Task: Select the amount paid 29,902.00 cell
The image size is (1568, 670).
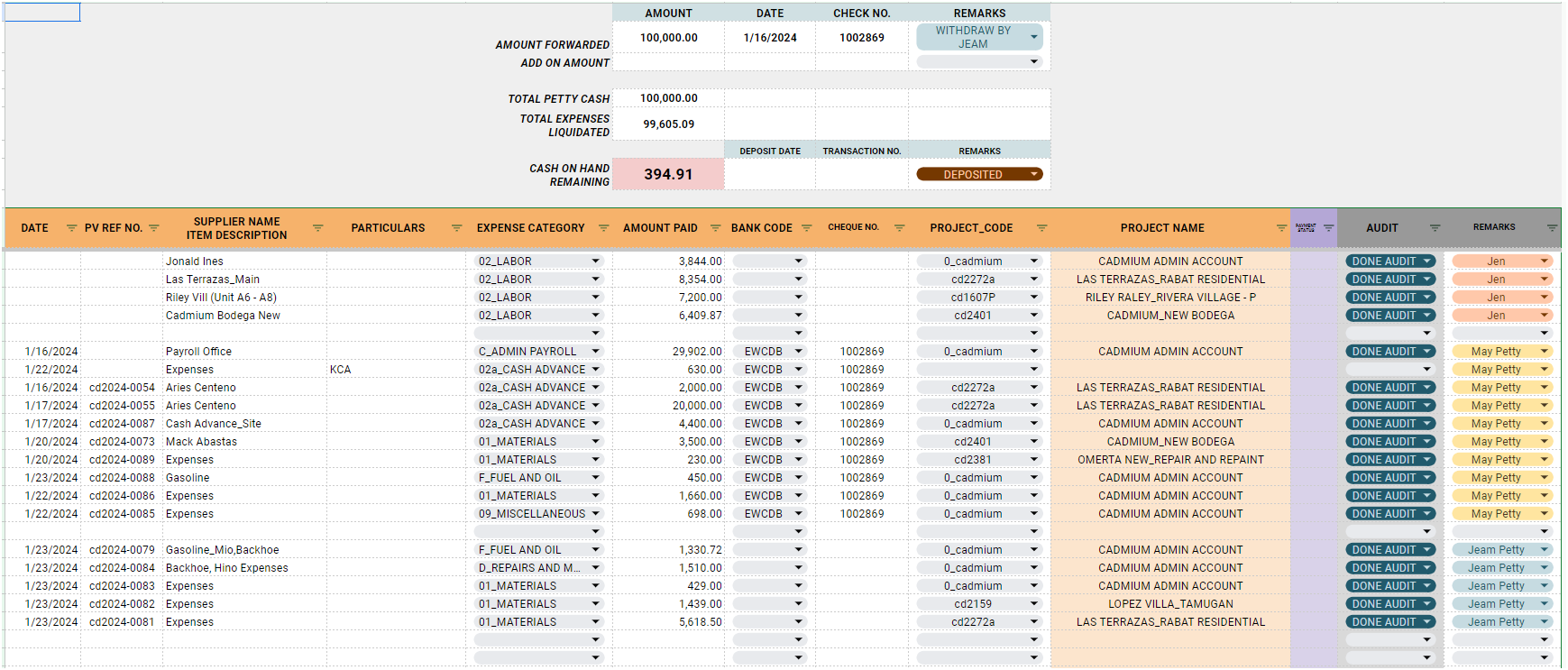Action: coord(668,352)
